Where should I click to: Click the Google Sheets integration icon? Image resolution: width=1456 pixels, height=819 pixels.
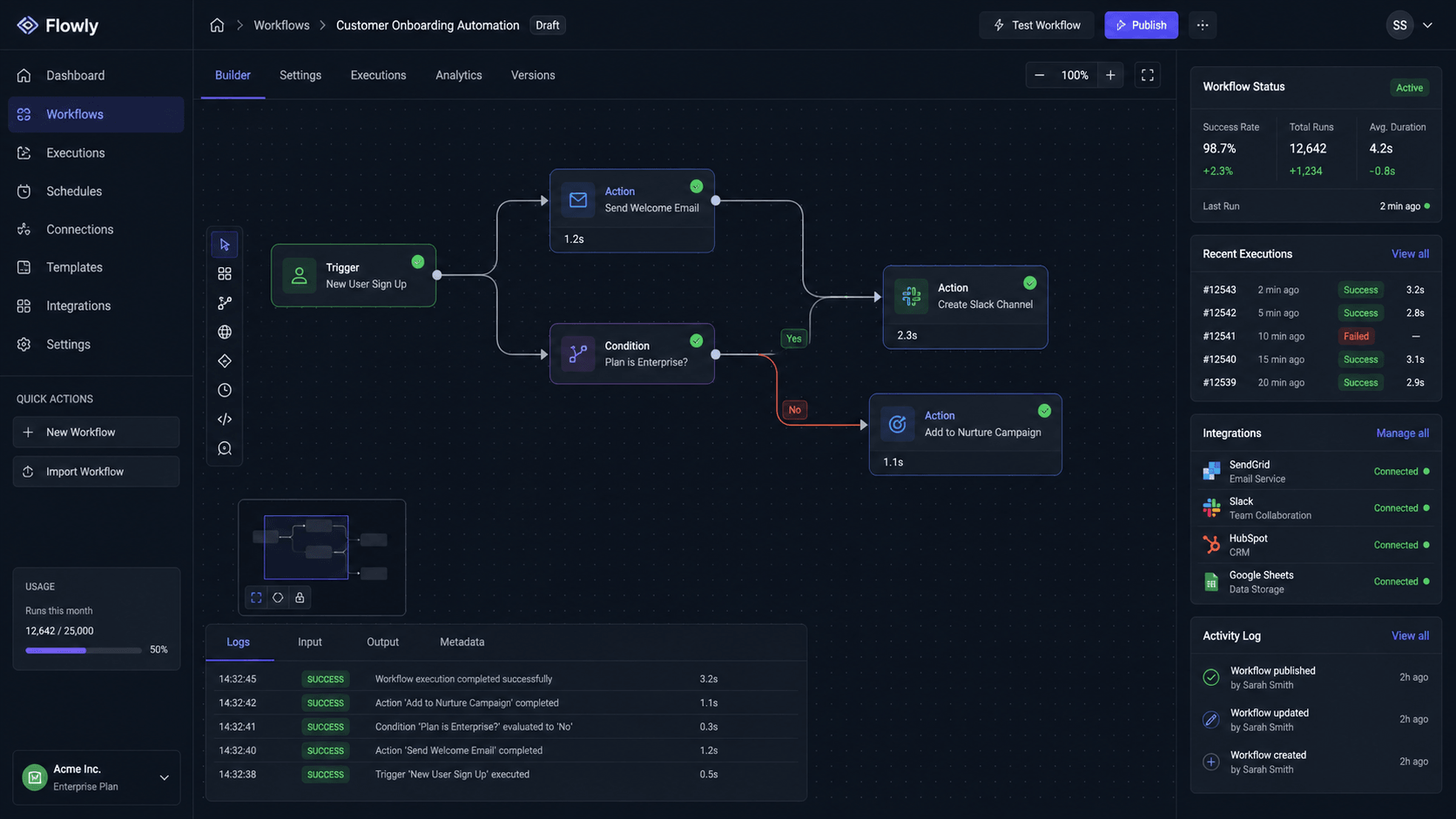click(x=1211, y=582)
